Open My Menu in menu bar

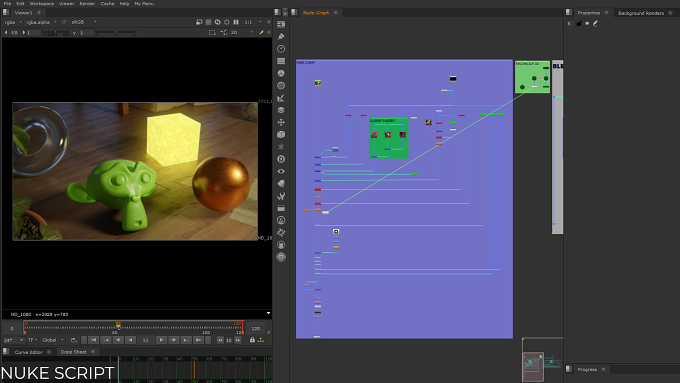(144, 3)
